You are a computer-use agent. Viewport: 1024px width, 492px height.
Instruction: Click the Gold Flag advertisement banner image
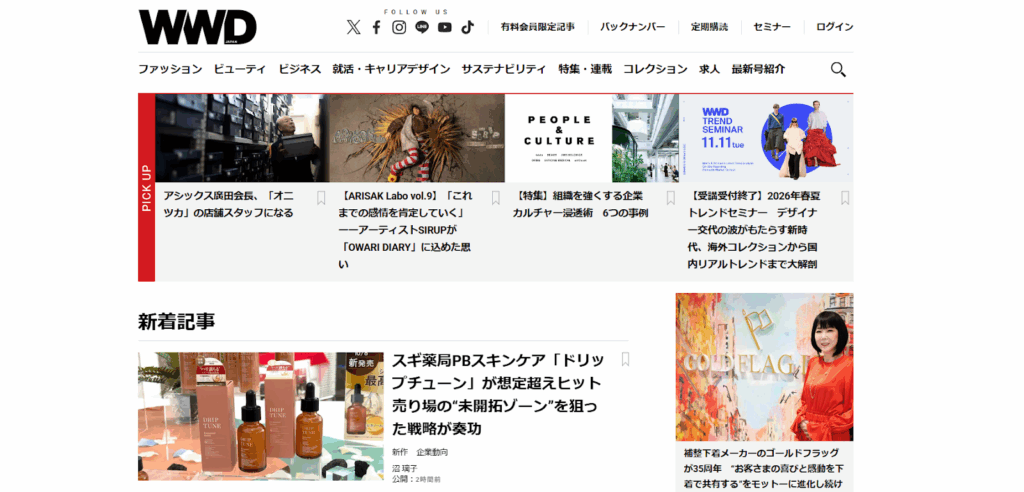pyautogui.click(x=764, y=367)
